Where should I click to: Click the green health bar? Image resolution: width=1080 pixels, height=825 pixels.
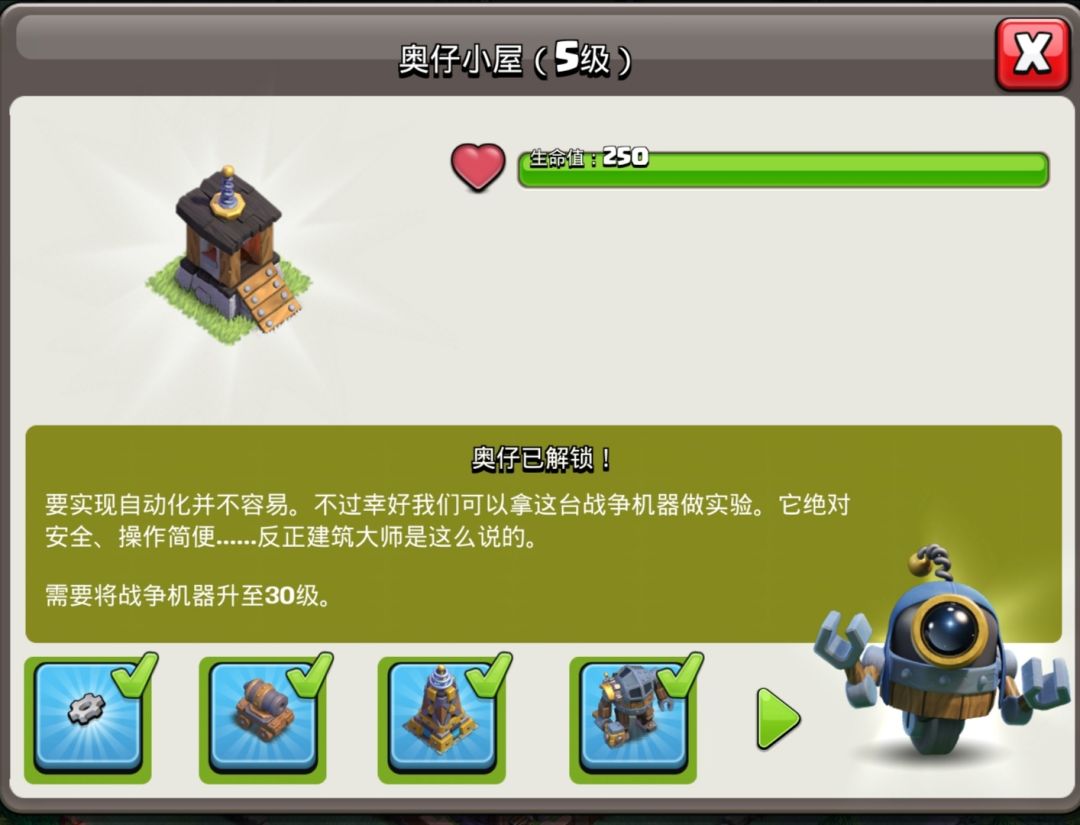tap(783, 169)
